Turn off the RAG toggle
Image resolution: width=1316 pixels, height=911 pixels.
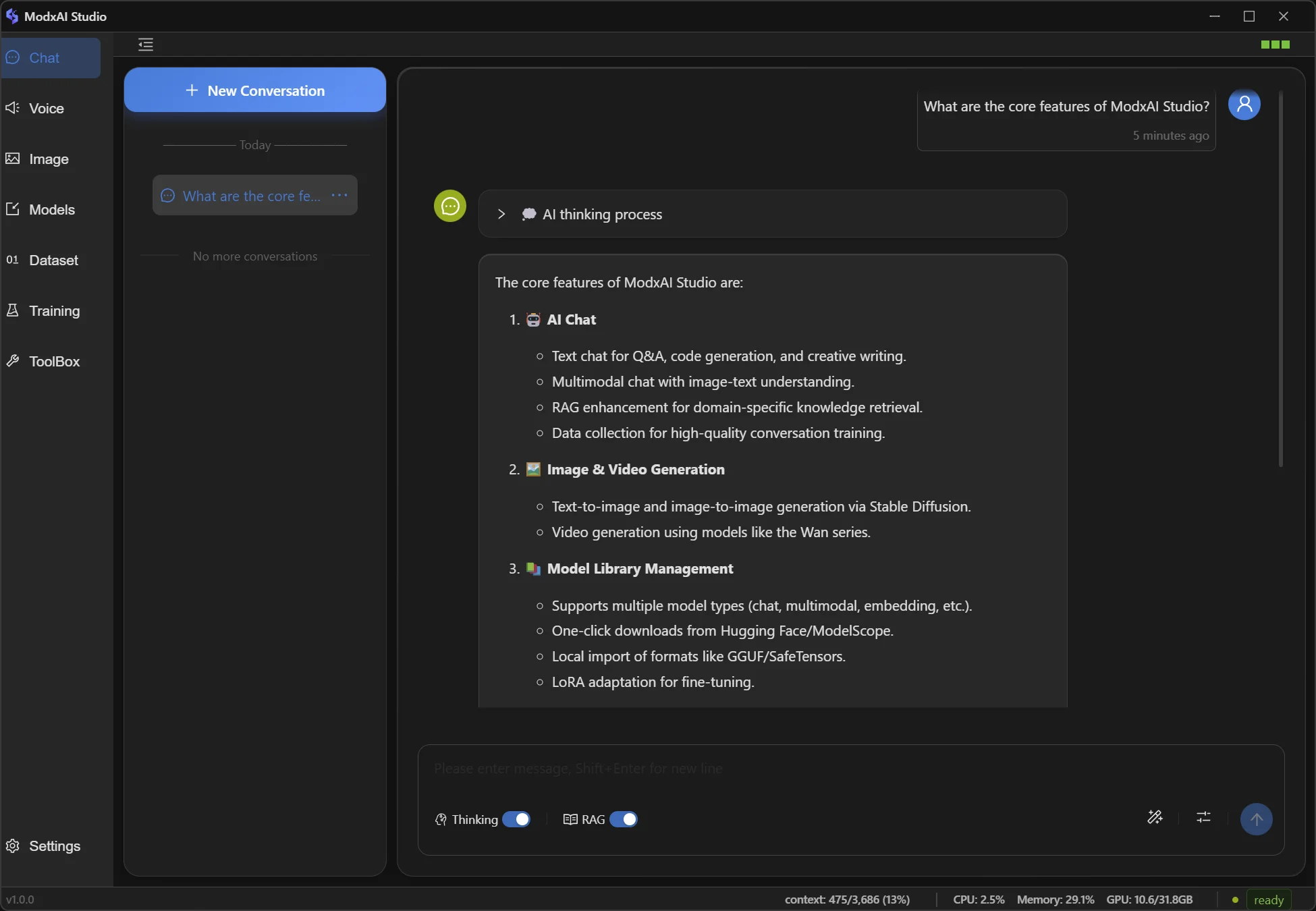pos(623,819)
